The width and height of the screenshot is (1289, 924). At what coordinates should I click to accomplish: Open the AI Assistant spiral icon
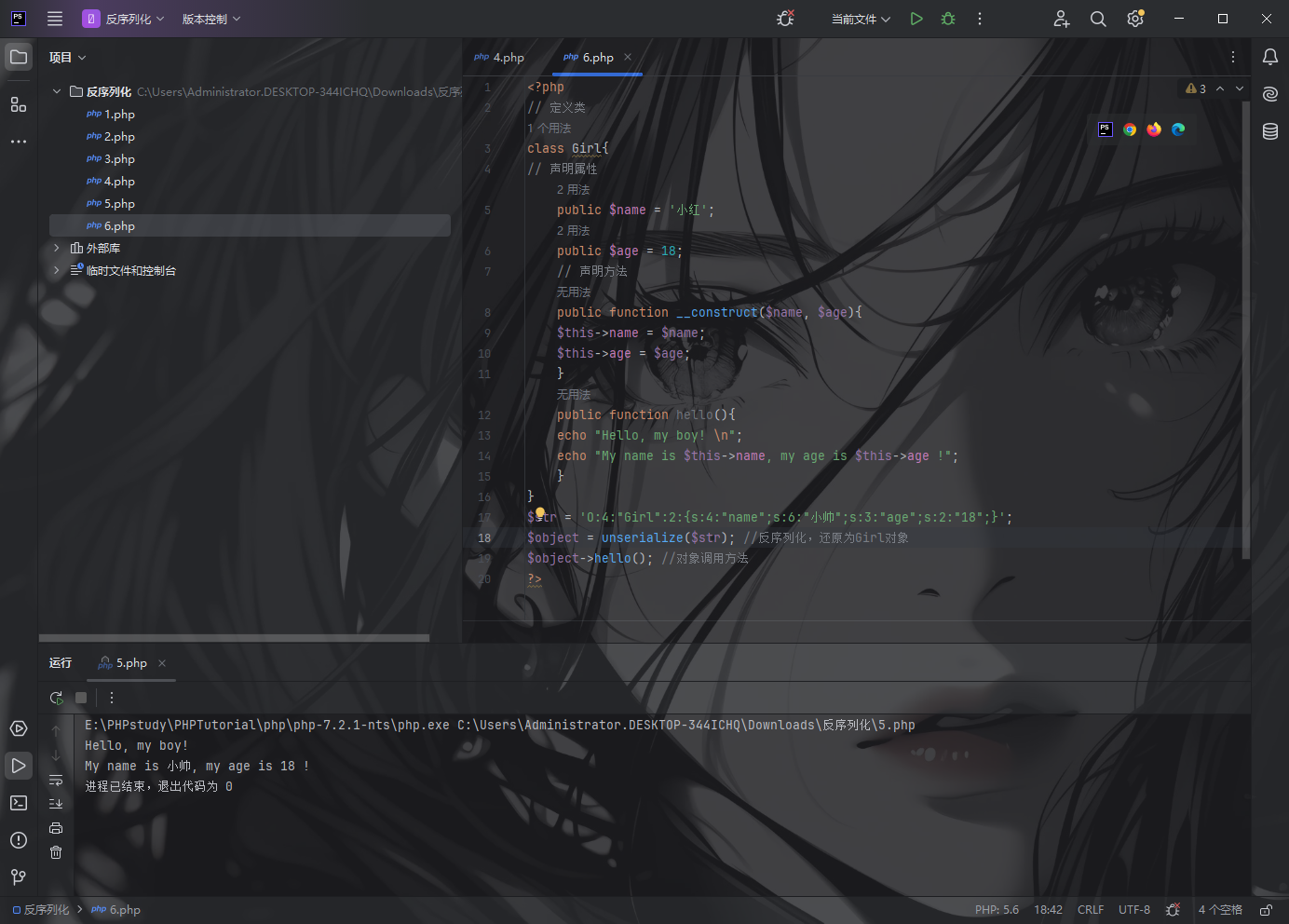pyautogui.click(x=1270, y=94)
